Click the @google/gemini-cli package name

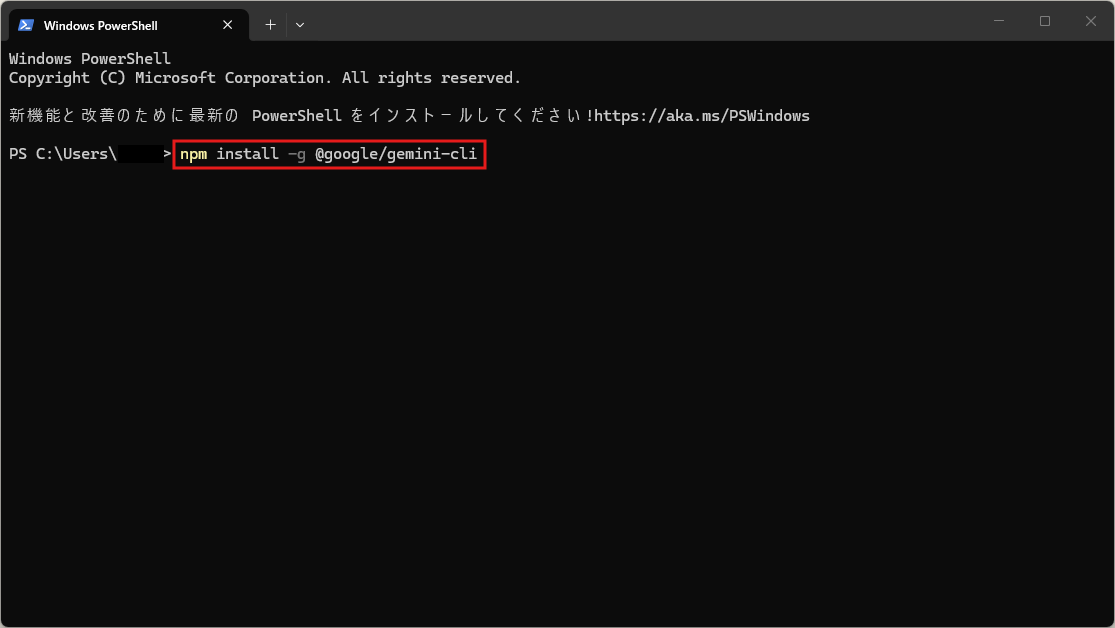[x=395, y=154]
